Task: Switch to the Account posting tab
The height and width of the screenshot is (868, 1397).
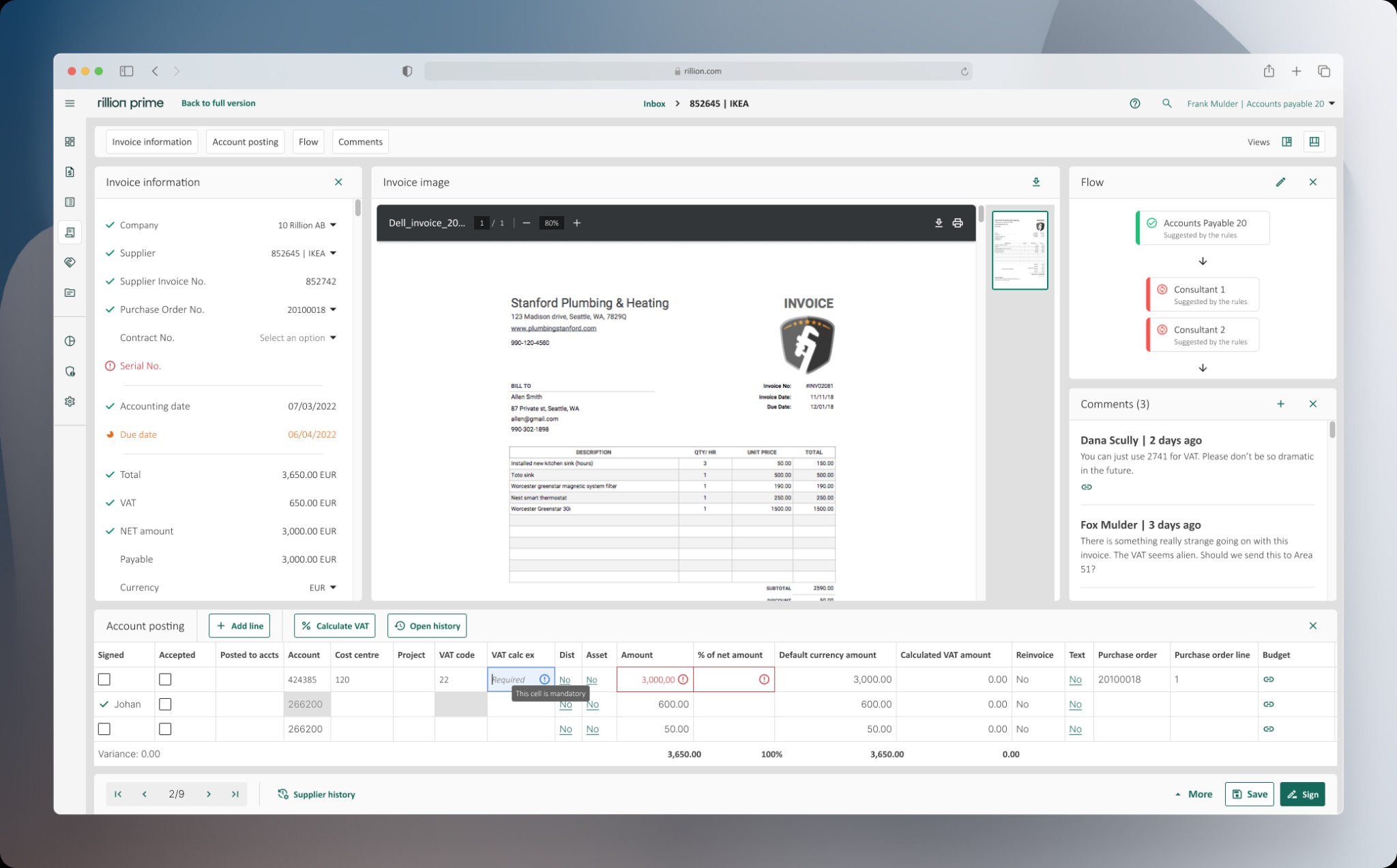Action: [245, 142]
